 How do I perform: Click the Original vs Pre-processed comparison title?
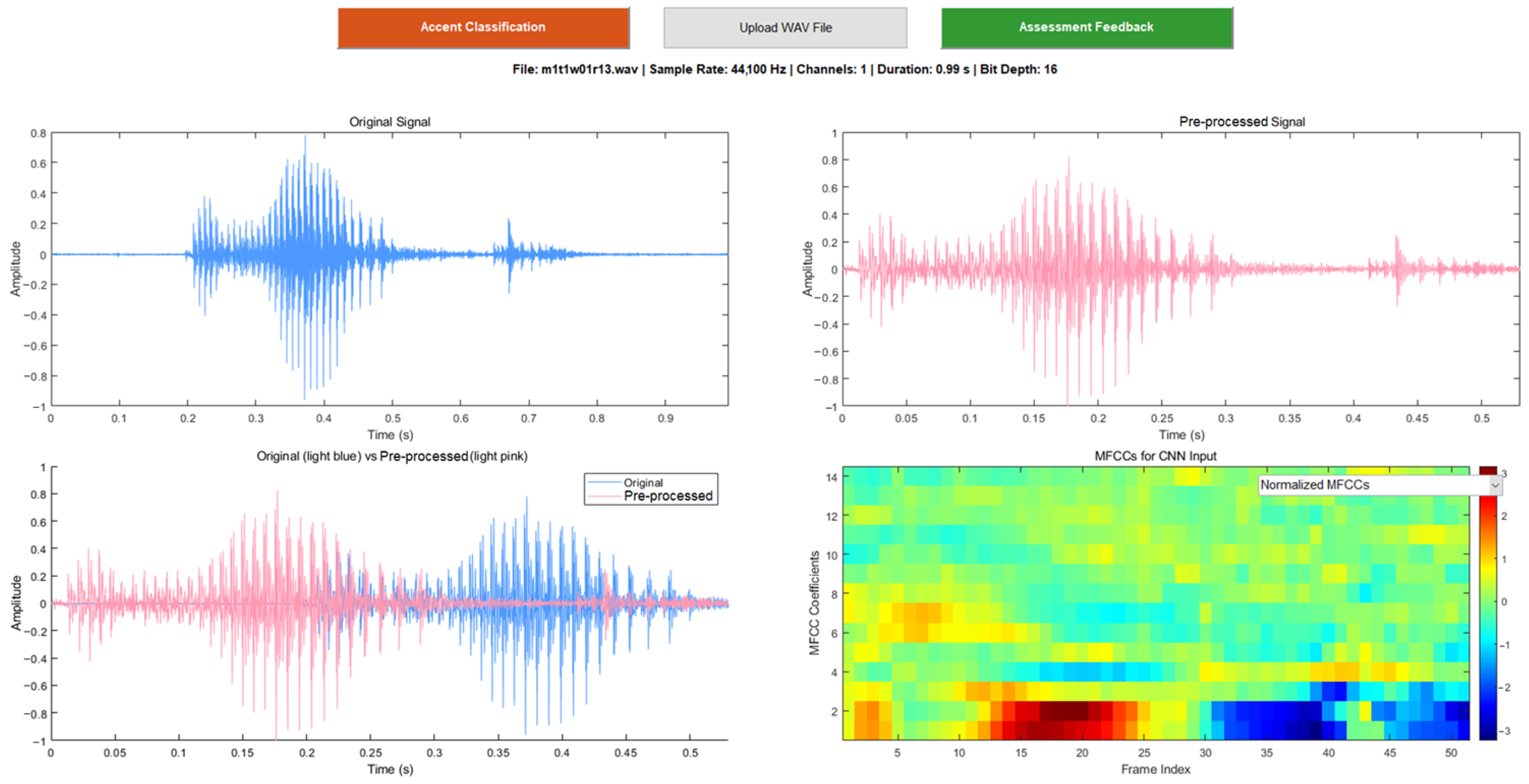(x=392, y=456)
